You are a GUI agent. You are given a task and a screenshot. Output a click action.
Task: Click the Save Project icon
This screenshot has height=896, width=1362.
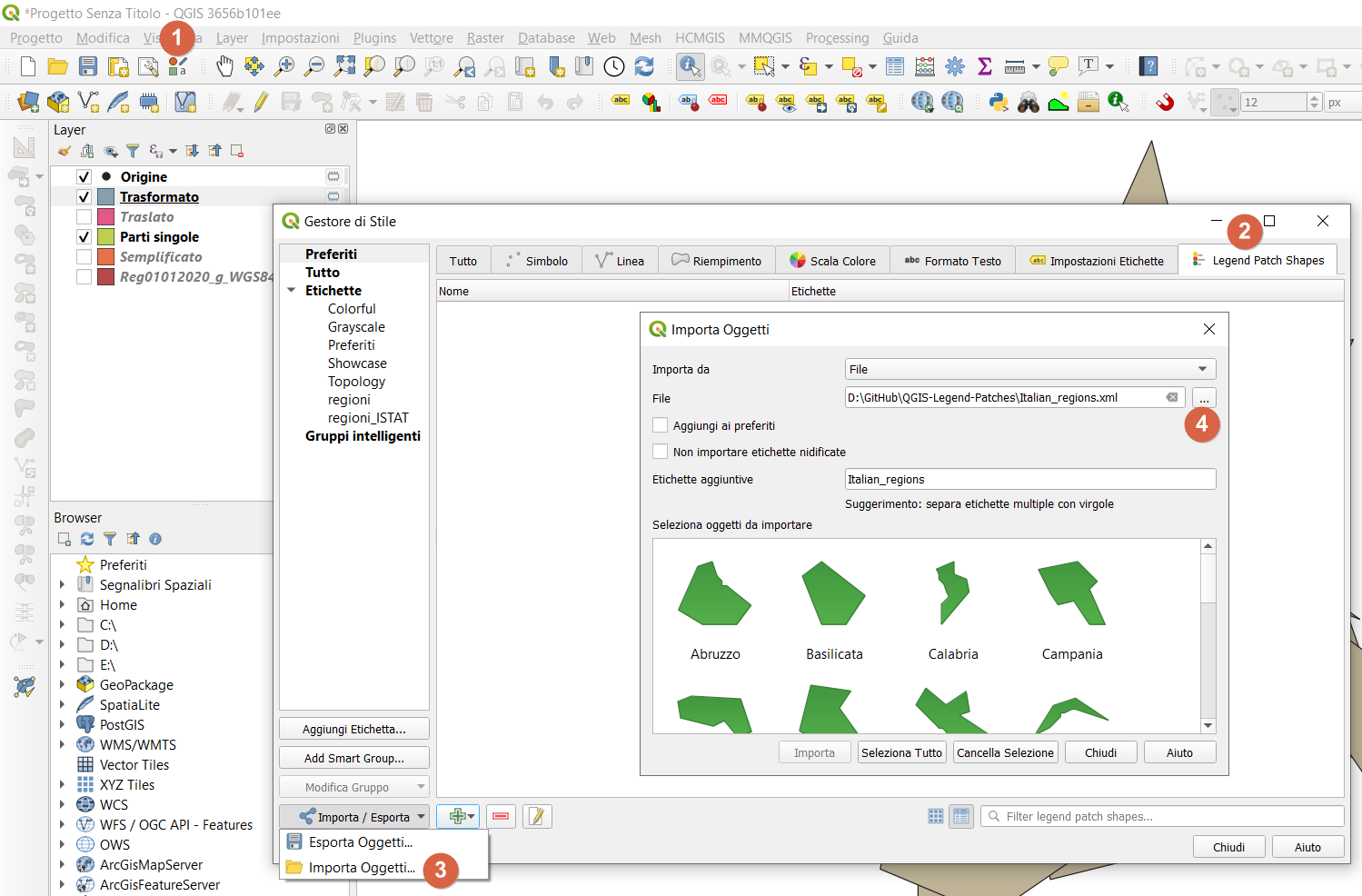pyautogui.click(x=87, y=66)
